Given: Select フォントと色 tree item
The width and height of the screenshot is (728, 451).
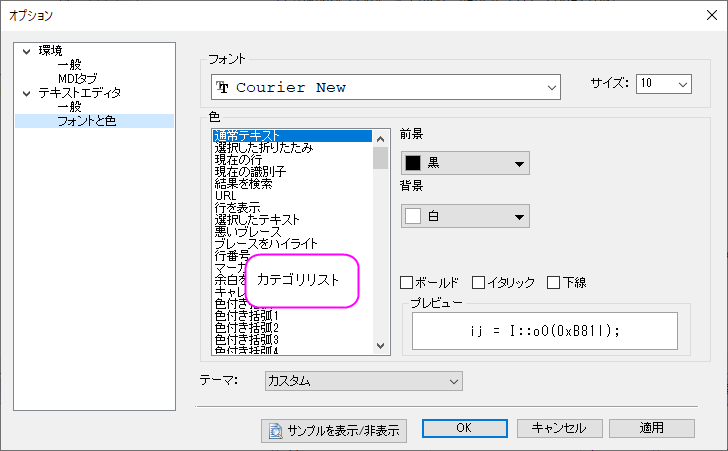Looking at the screenshot, I should point(86,121).
